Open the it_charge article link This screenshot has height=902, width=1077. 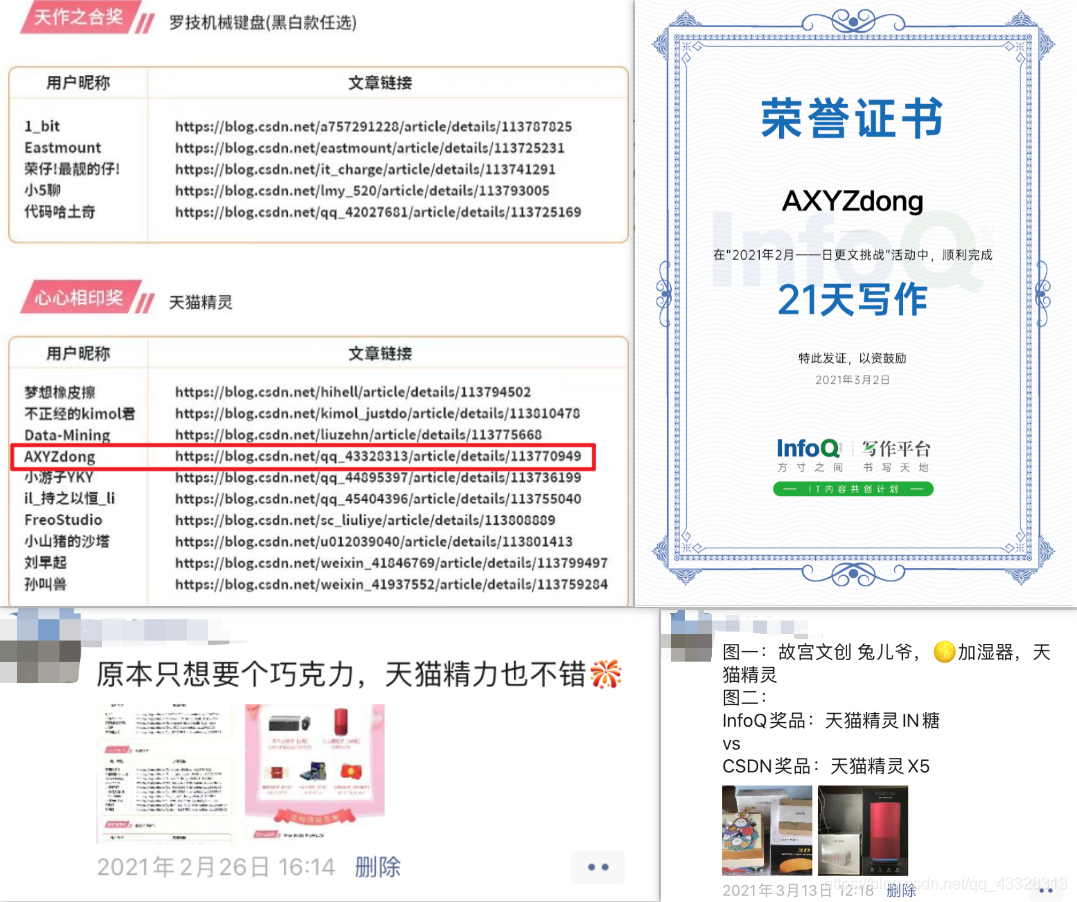pyautogui.click(x=365, y=169)
